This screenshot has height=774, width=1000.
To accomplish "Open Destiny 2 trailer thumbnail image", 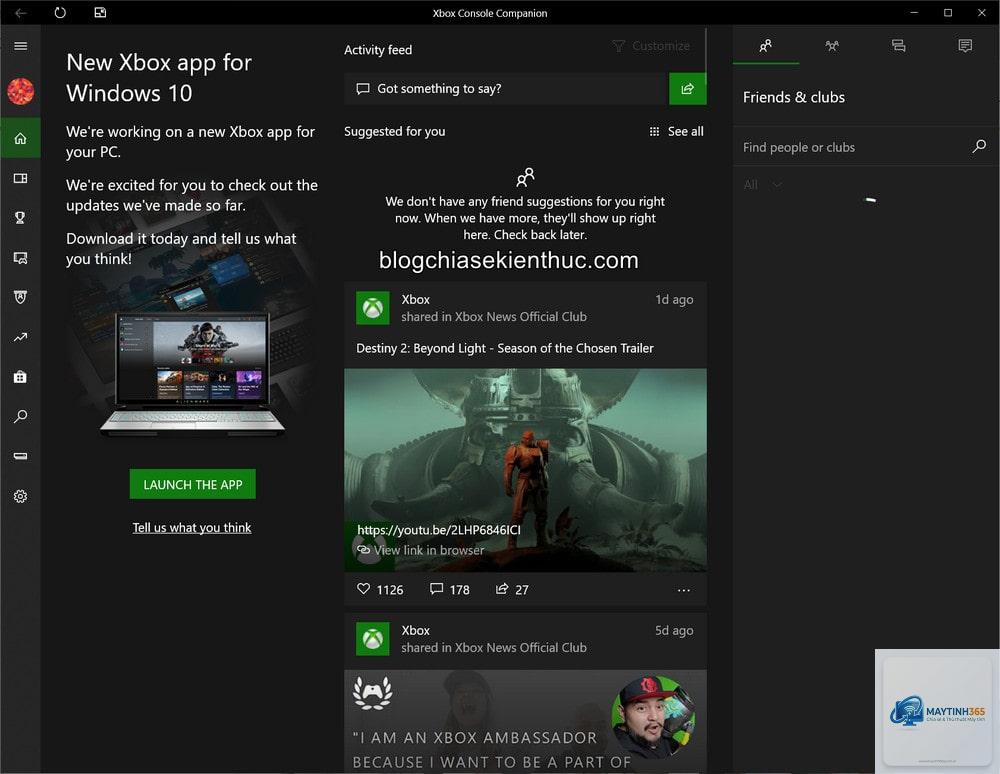I will [x=526, y=469].
